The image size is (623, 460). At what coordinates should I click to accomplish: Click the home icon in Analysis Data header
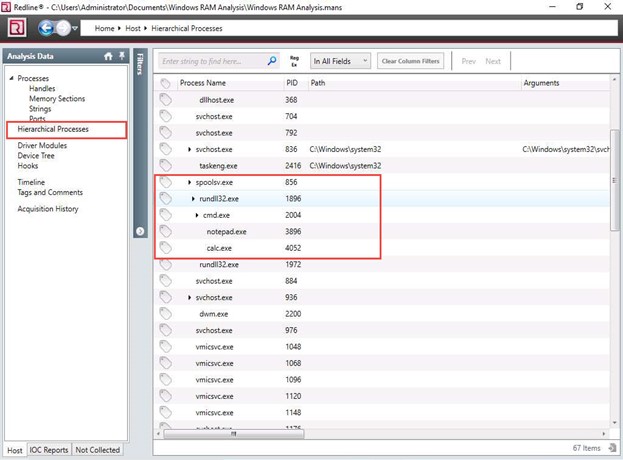(108, 56)
